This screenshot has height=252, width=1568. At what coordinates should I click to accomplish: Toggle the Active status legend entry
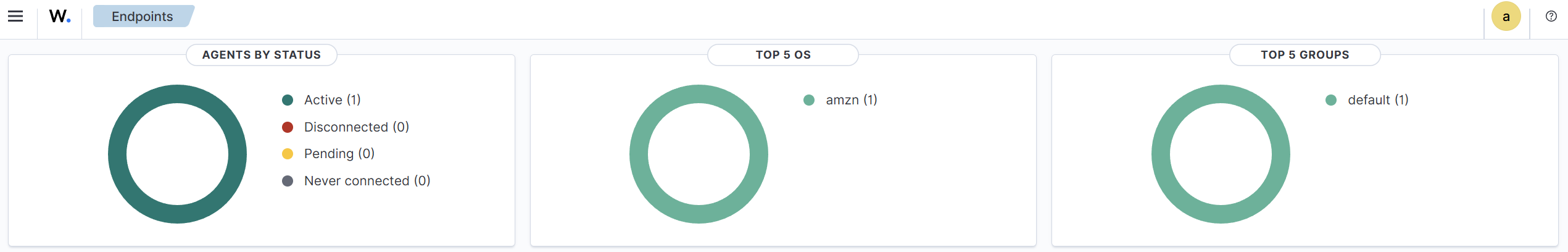(x=332, y=100)
